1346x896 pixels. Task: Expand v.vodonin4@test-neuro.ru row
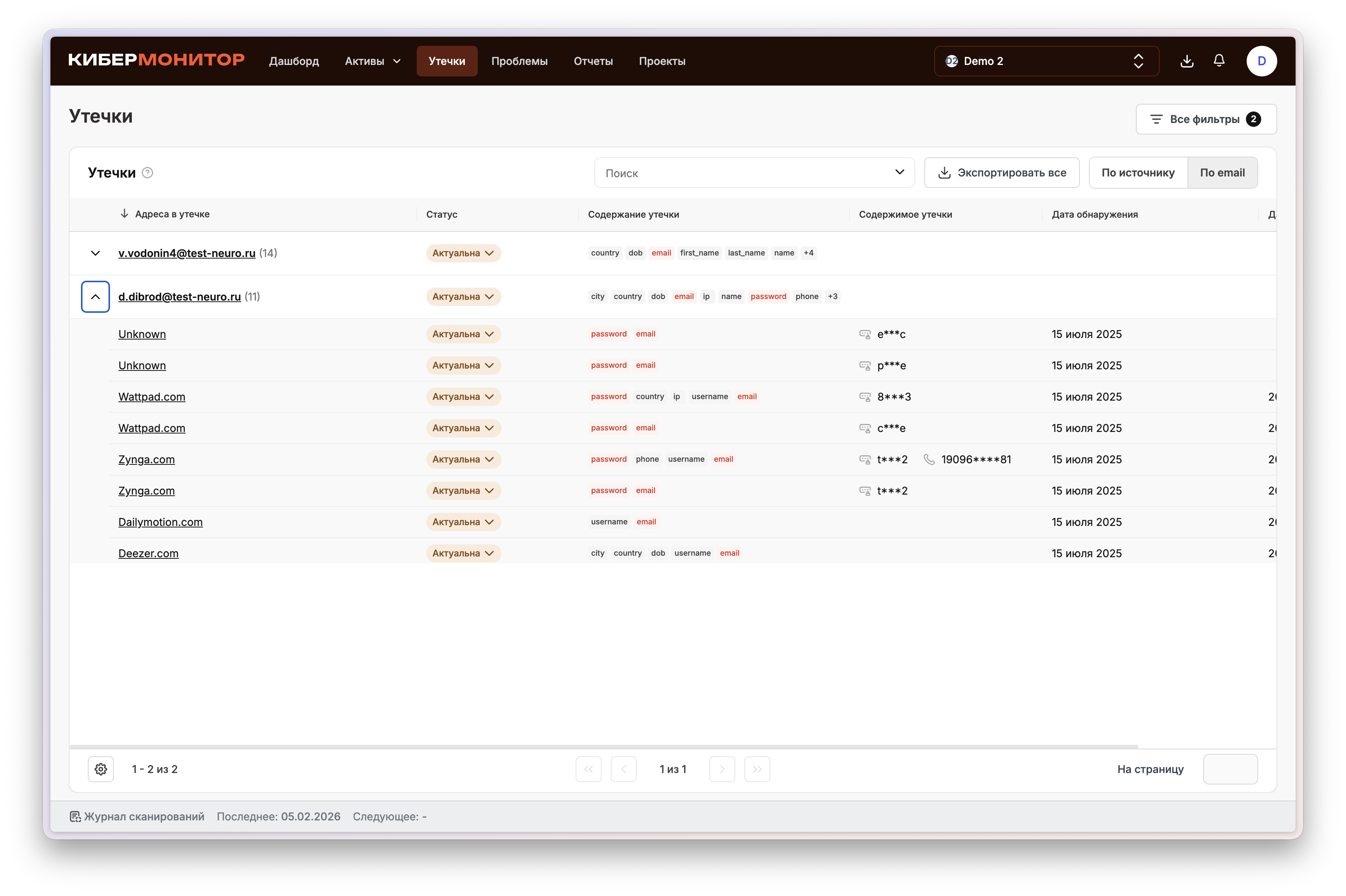pos(95,253)
